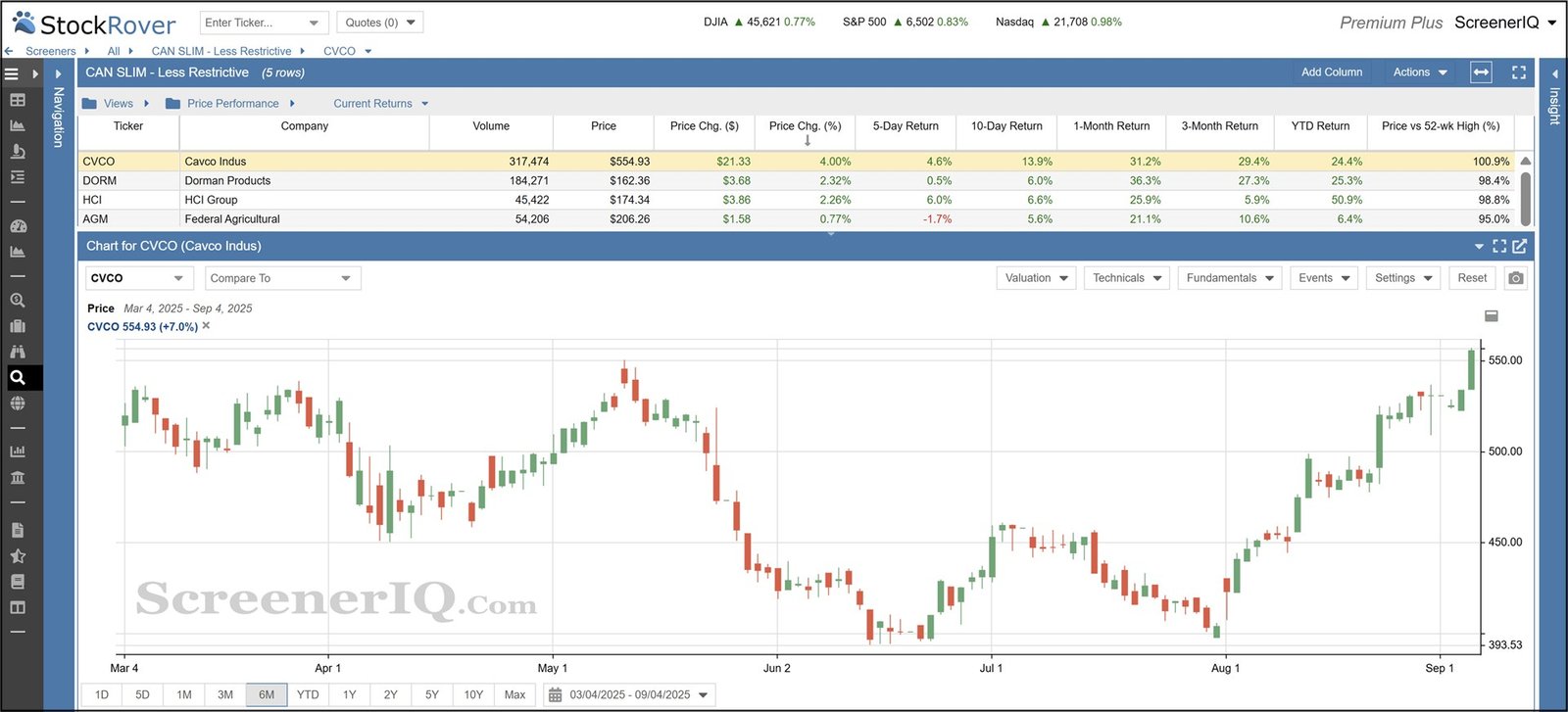Toggle the 3M chart period
This screenshot has height=712, width=1568.
(225, 694)
